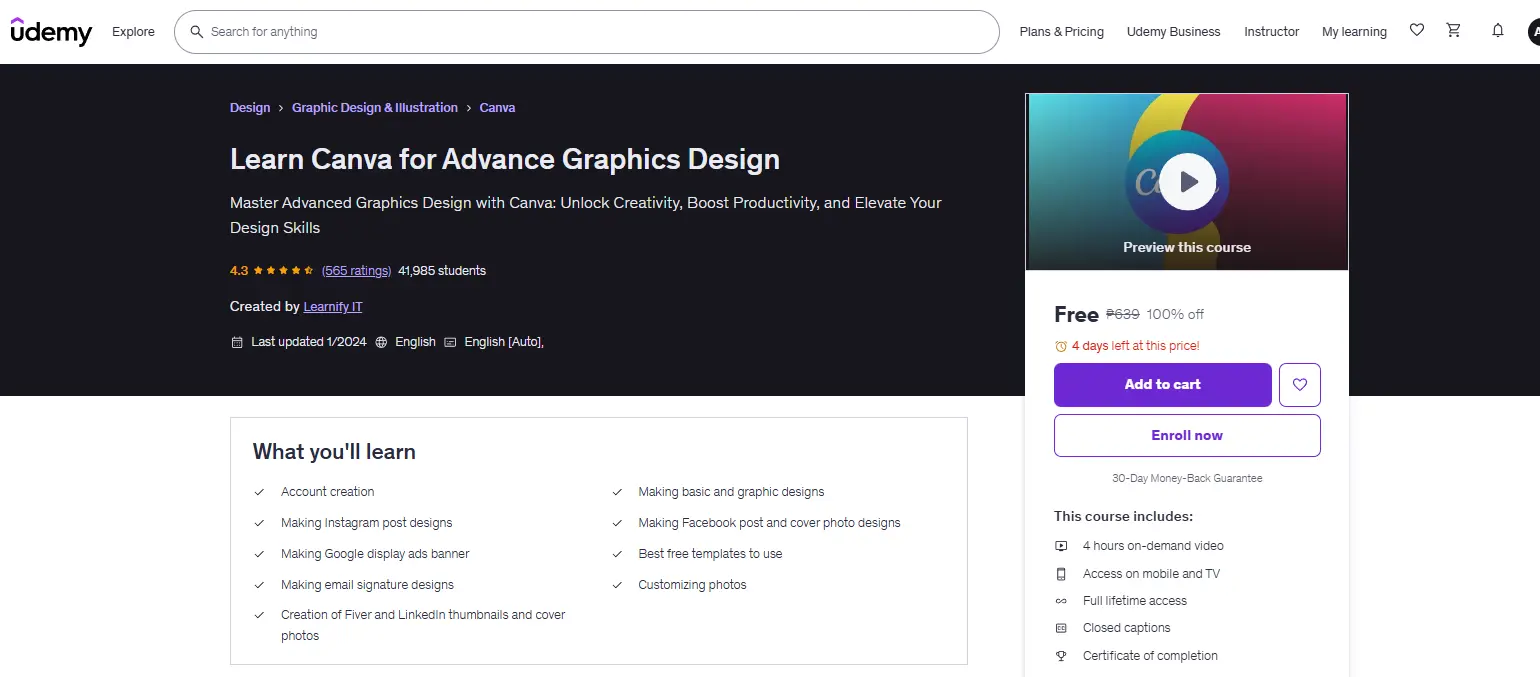The width and height of the screenshot is (1540, 677).
Task: Click 30-Day Money-Back Guarantee text
Action: pos(1187,479)
